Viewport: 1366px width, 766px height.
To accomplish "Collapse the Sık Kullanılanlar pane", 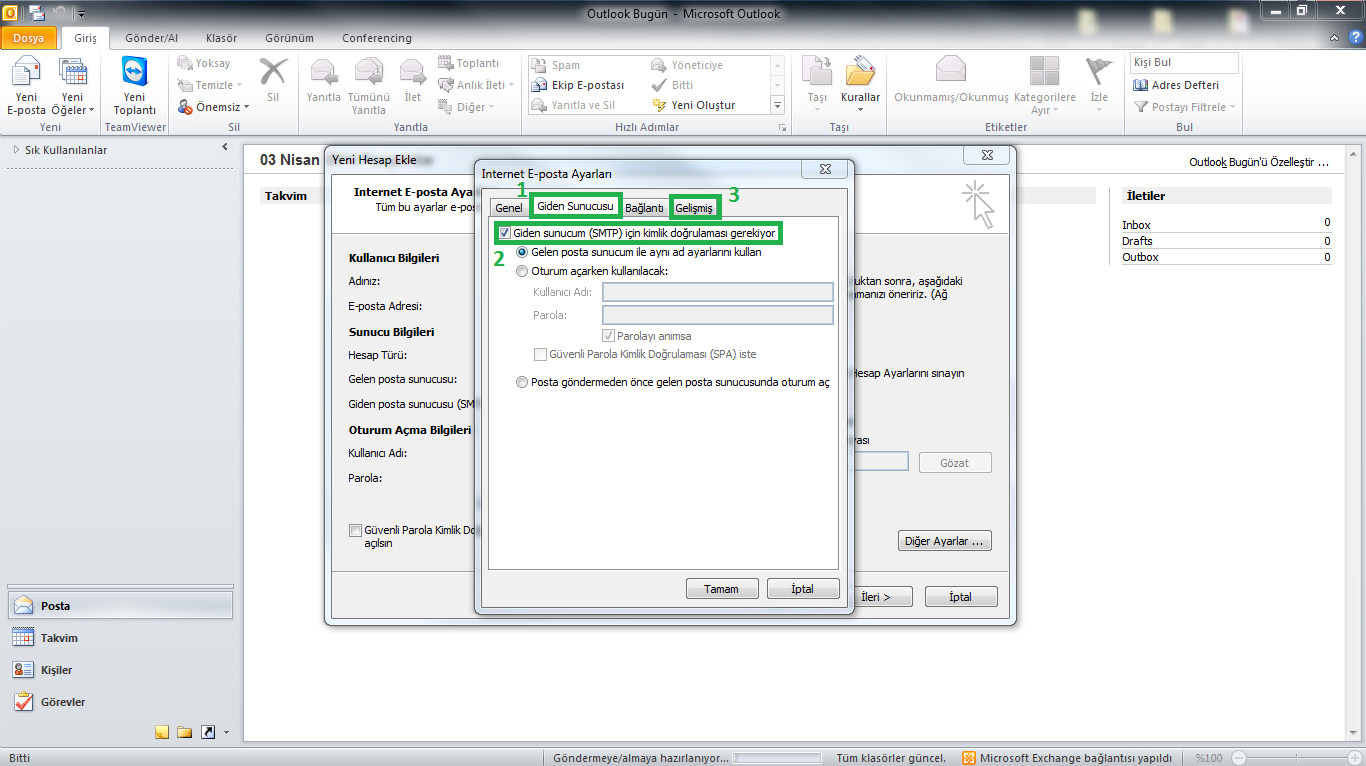I will 224,145.
